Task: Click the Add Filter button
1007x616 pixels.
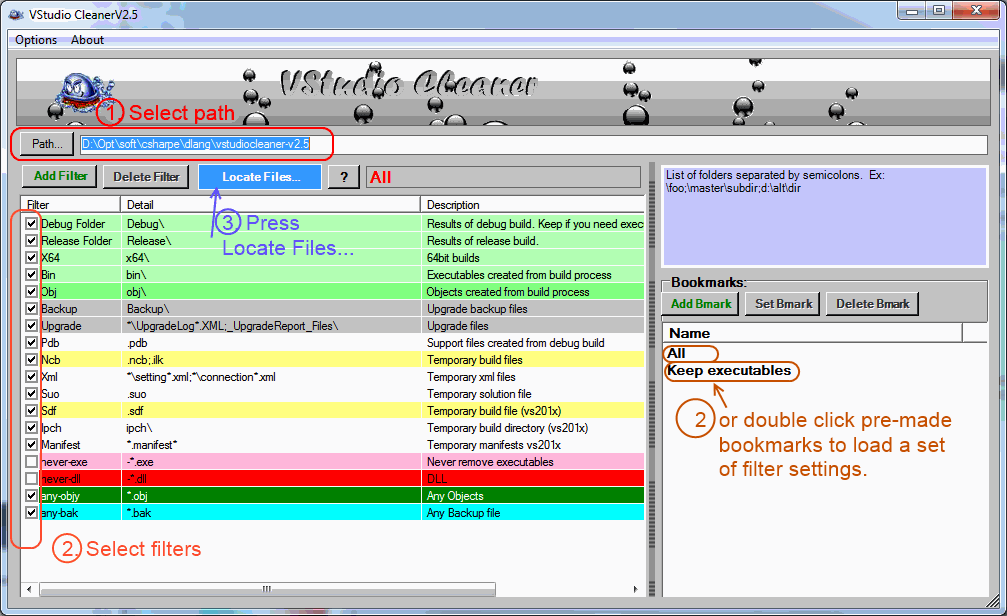Action: pyautogui.click(x=60, y=176)
